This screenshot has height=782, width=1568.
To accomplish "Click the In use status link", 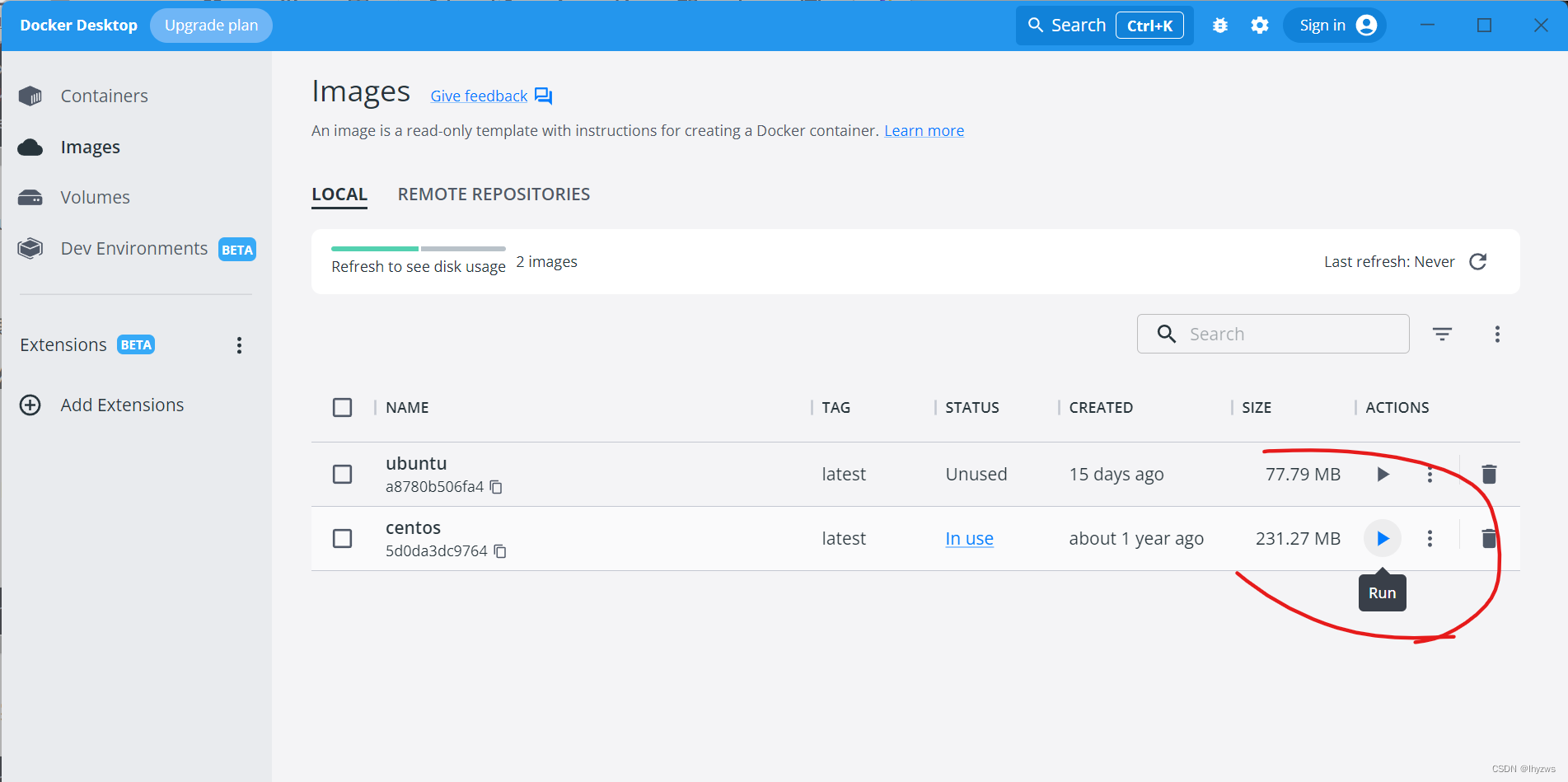I will (969, 539).
